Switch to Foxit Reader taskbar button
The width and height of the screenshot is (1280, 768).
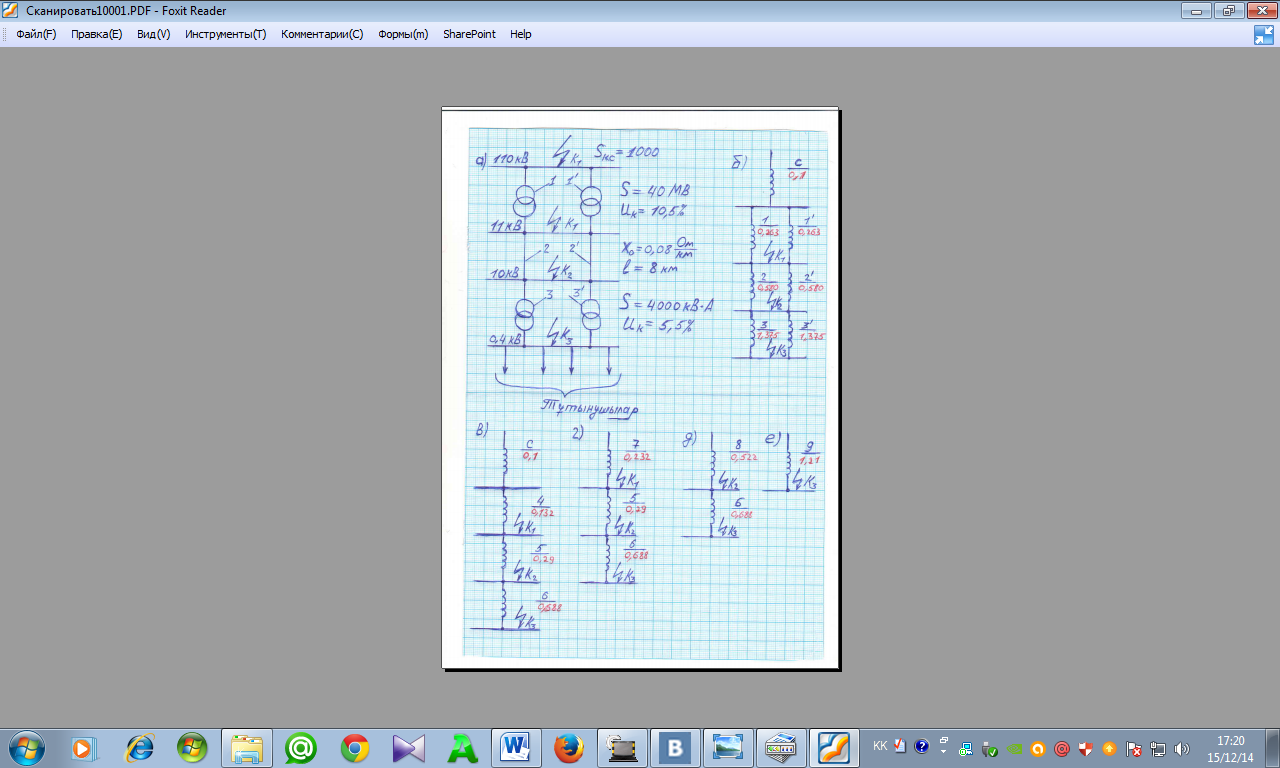pyautogui.click(x=834, y=747)
